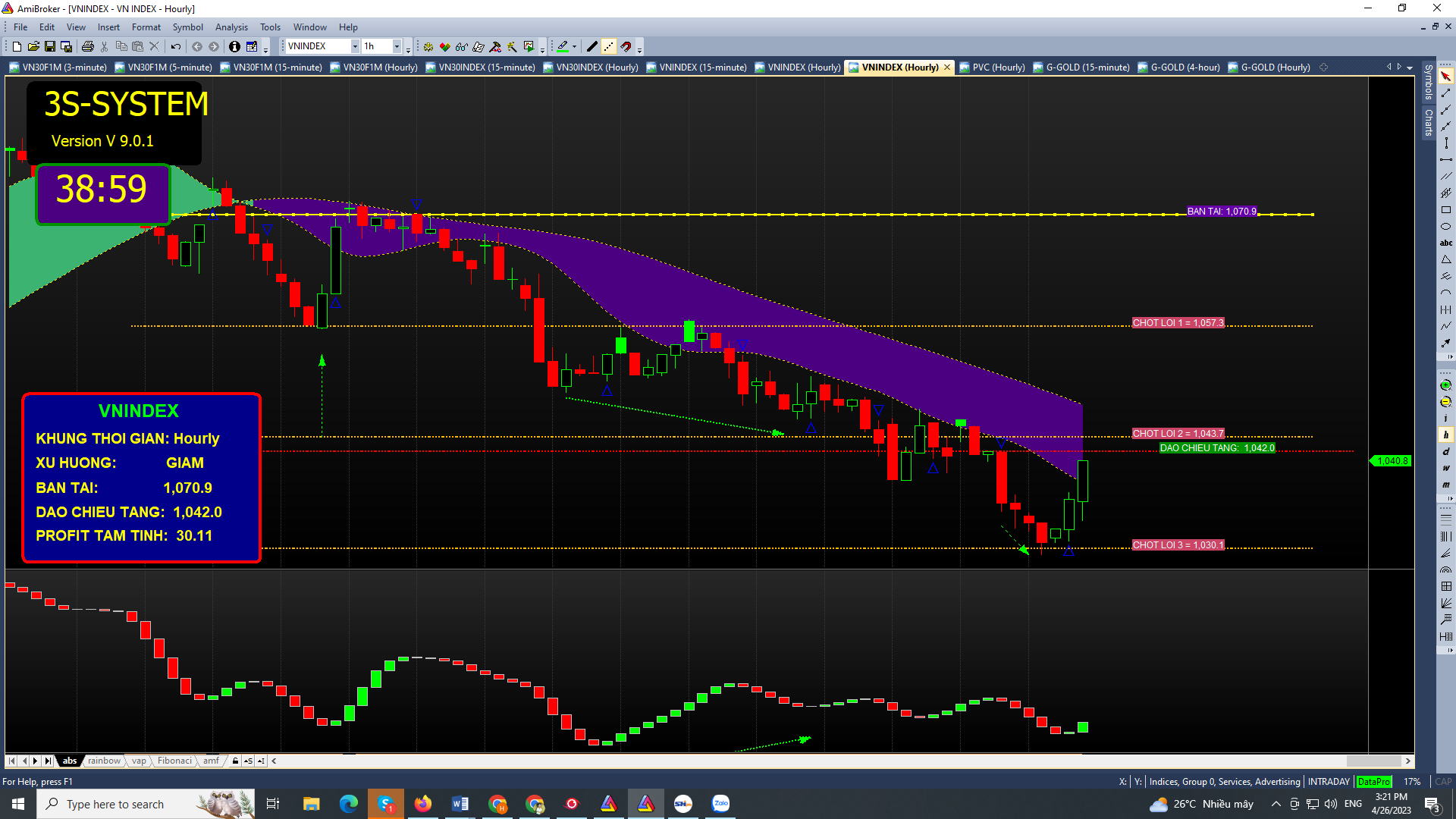Screen dimensions: 1456x819
Task: Click the Save icon in toolbar
Action: [50, 46]
